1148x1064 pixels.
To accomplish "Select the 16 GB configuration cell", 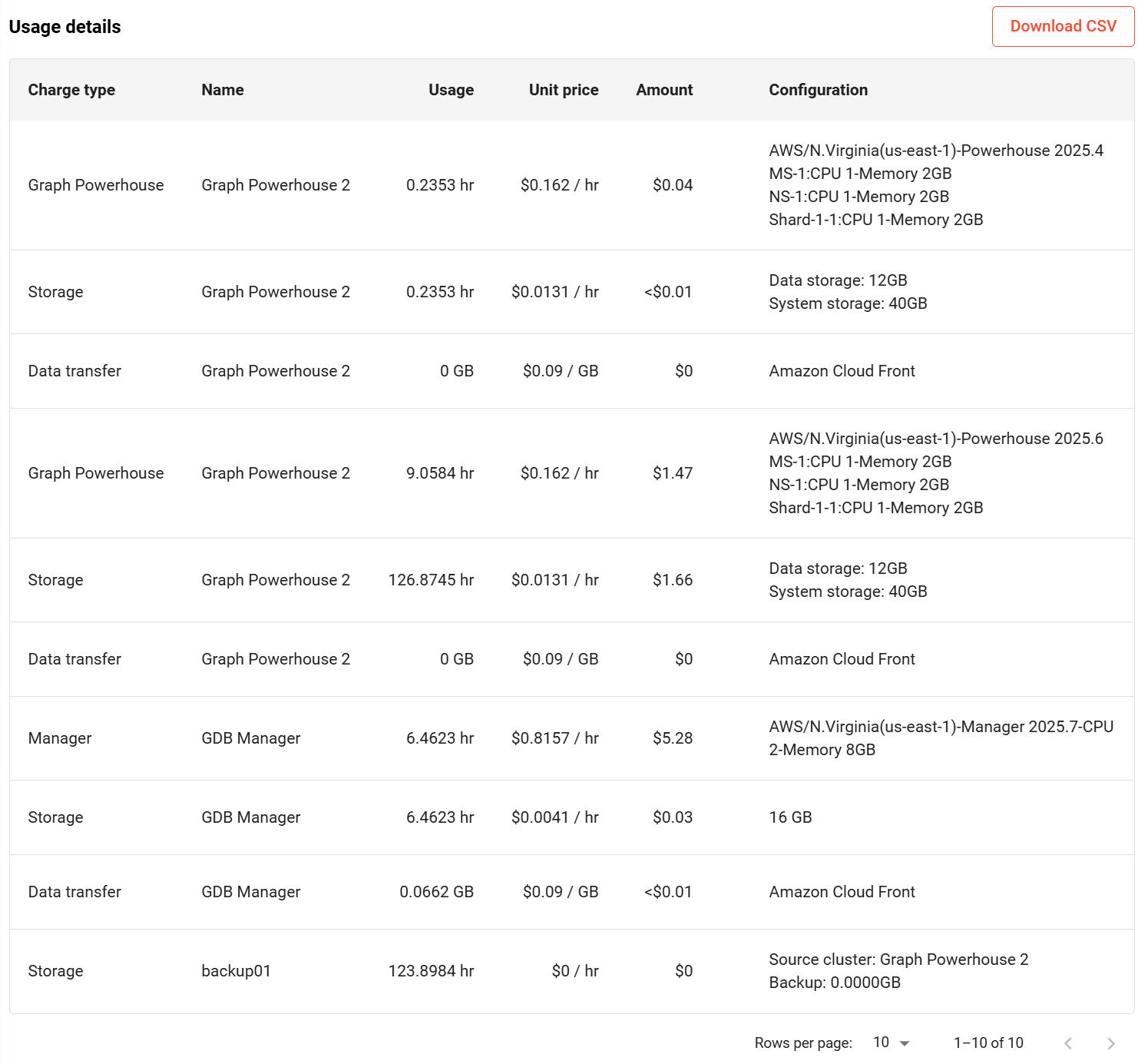I will coord(790,817).
